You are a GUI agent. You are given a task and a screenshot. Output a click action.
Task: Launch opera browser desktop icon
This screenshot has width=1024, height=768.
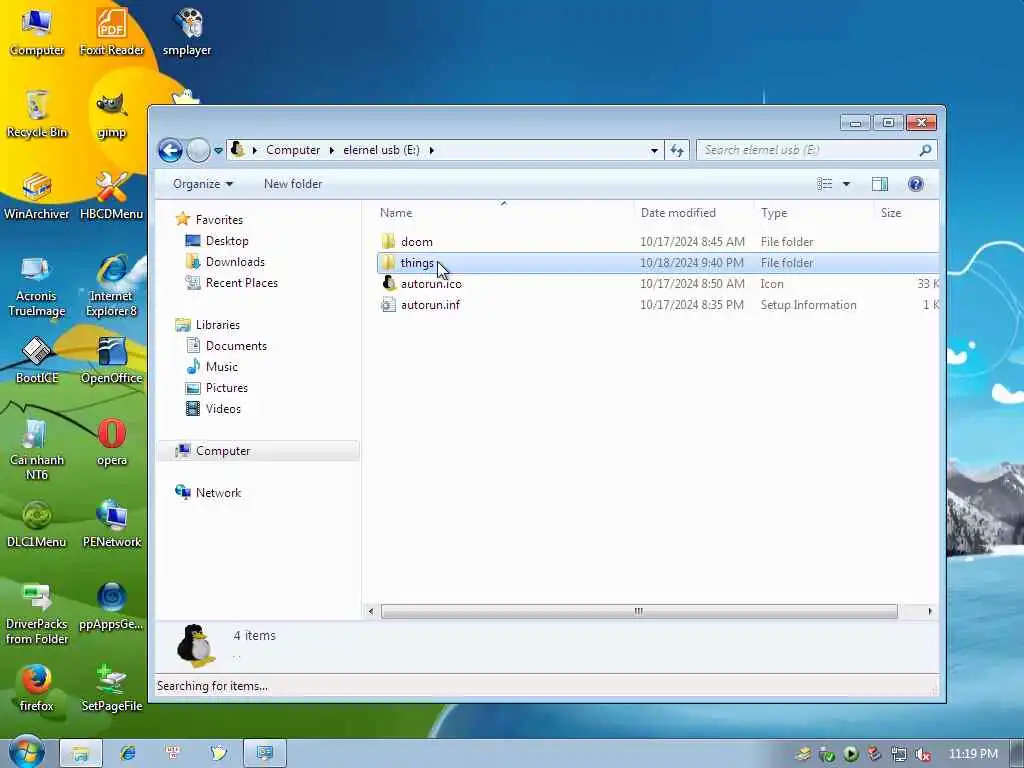coord(112,443)
